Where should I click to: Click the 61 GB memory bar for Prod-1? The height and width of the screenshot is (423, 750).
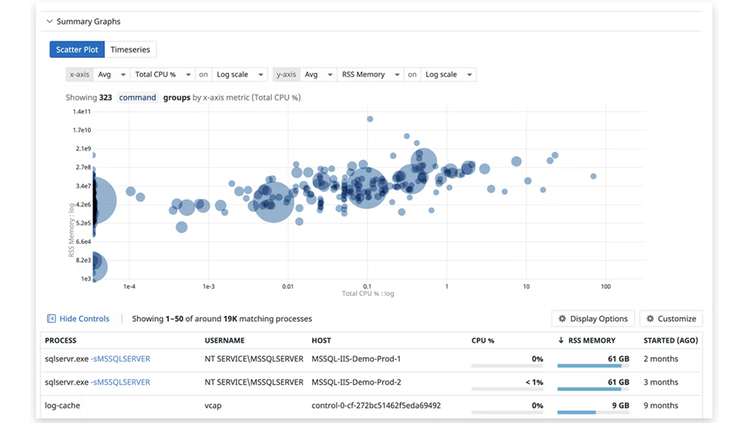coord(593,366)
